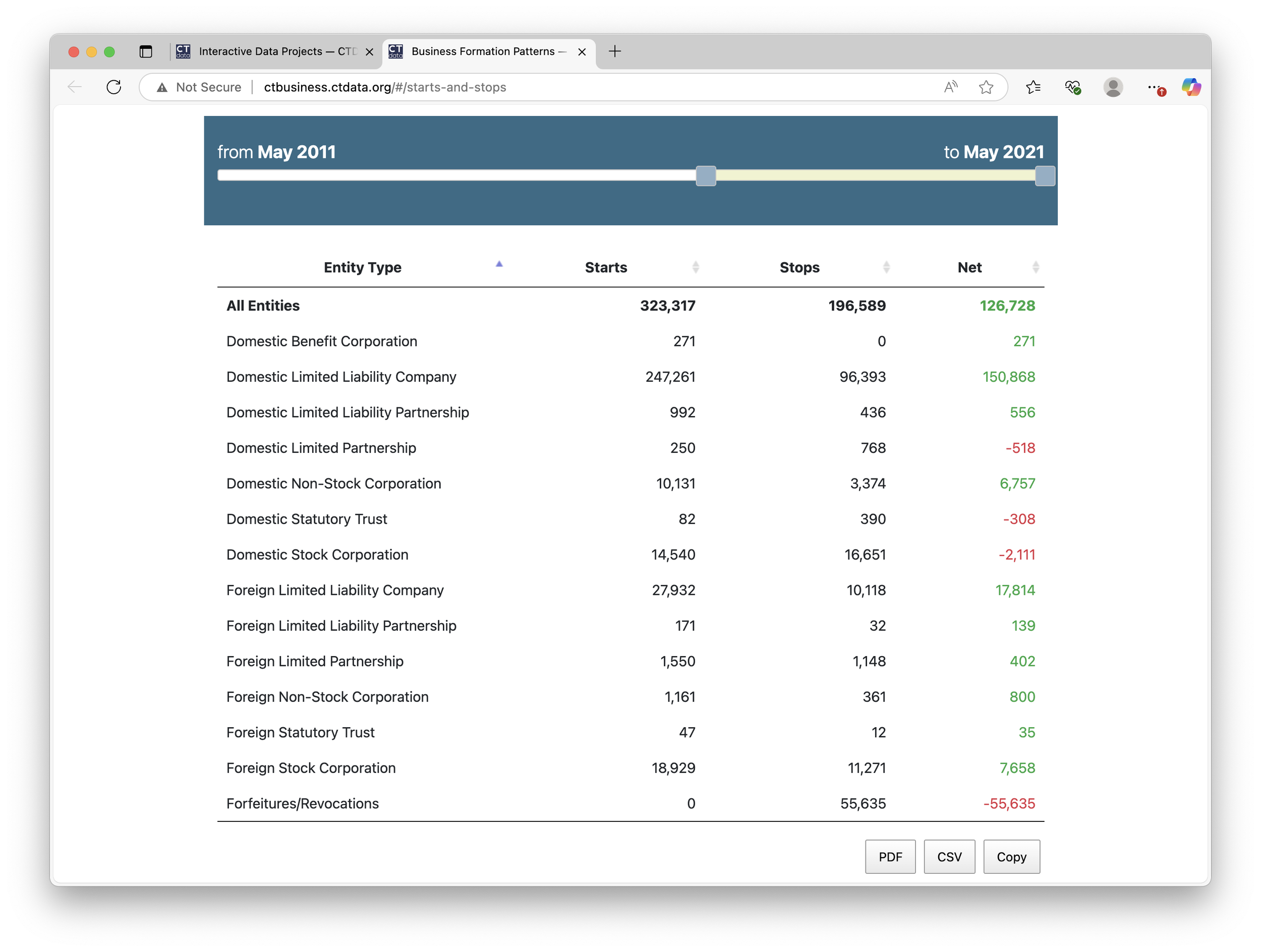Reload the current page

(x=113, y=87)
